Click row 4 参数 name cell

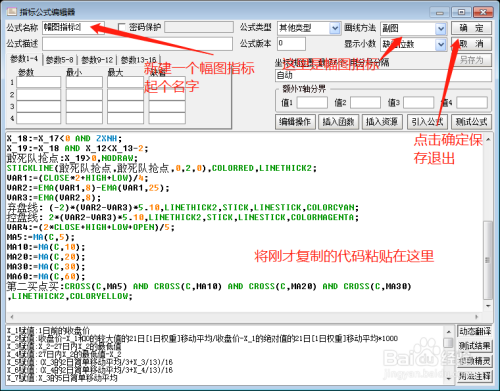tap(39, 118)
